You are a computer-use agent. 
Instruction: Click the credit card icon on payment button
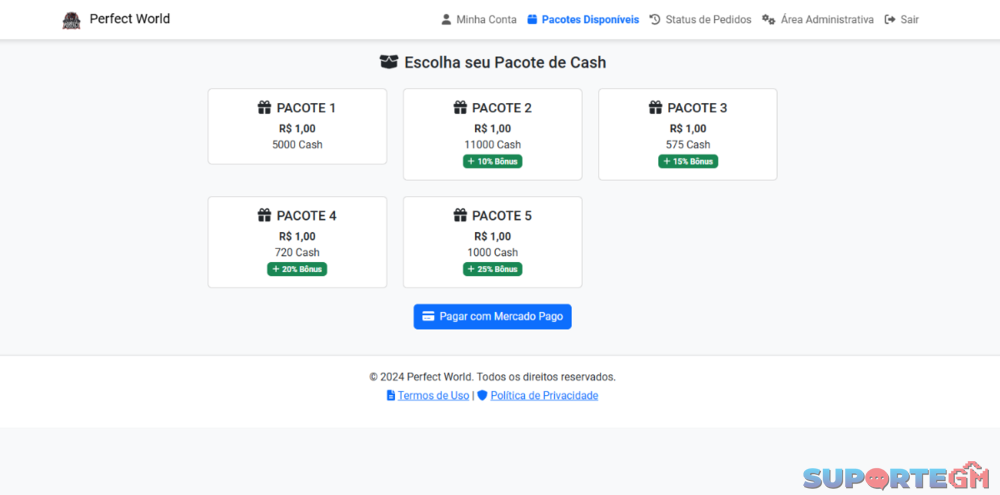428,316
